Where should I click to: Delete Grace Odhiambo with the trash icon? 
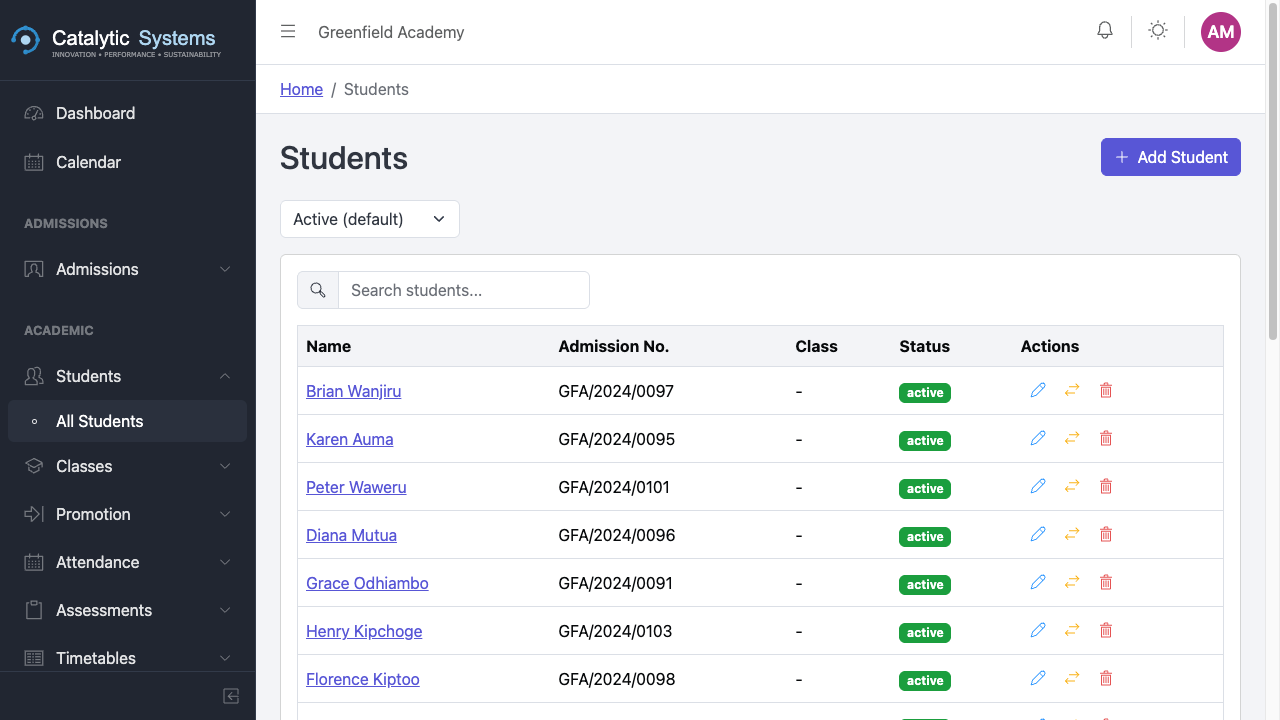point(1106,582)
